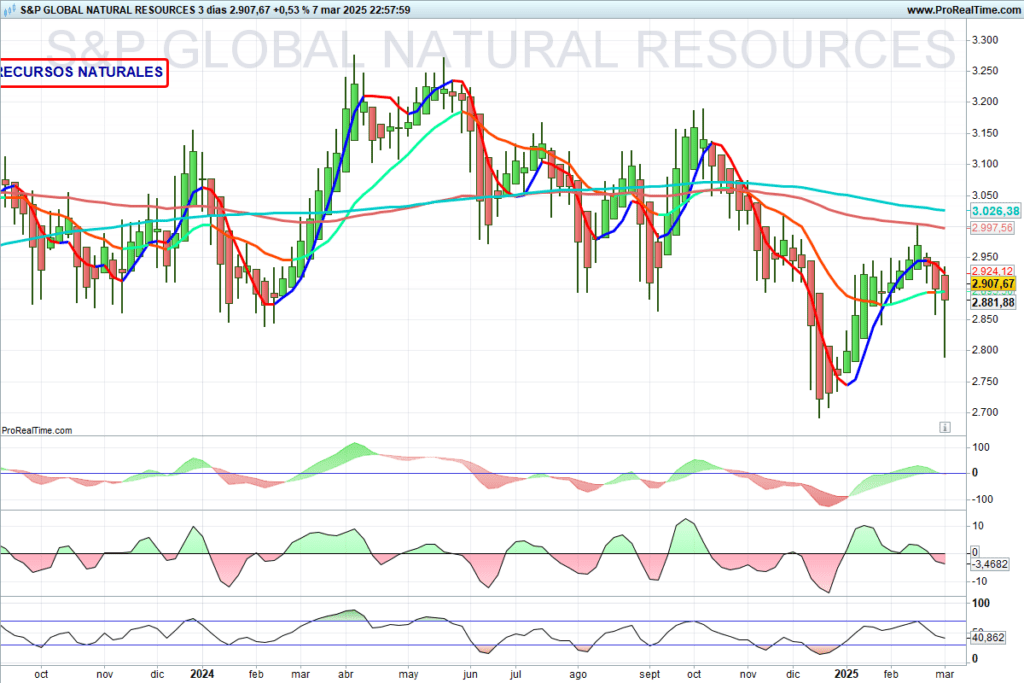Screen dimensions: 1024x683
Task: Click the -10 indicator axis label
Action: click(980, 582)
